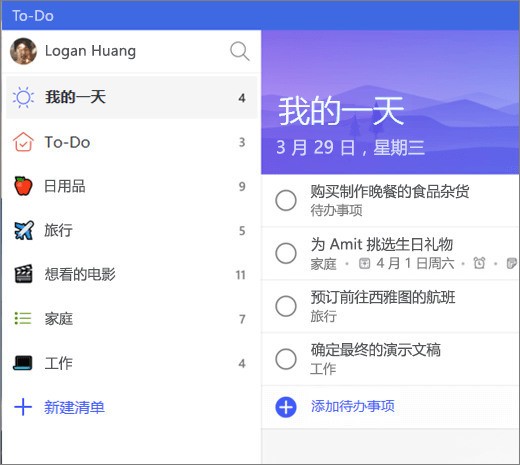Open the 家庭 list in sidebar
520x465 pixels.
pyautogui.click(x=131, y=319)
